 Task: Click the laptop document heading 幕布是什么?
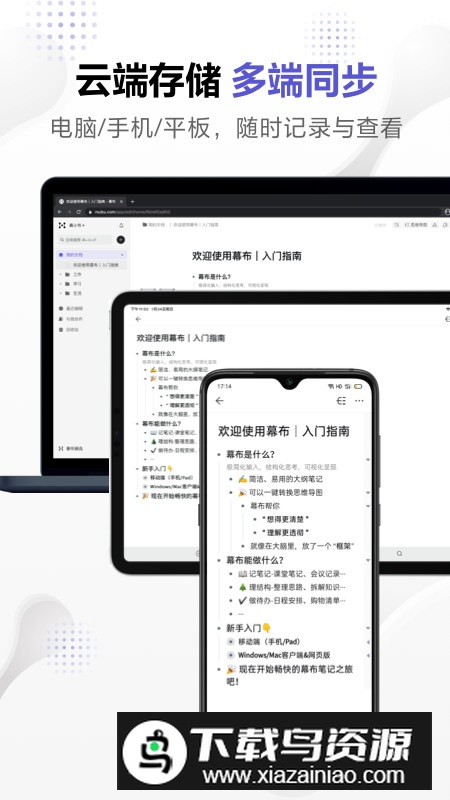tap(214, 277)
